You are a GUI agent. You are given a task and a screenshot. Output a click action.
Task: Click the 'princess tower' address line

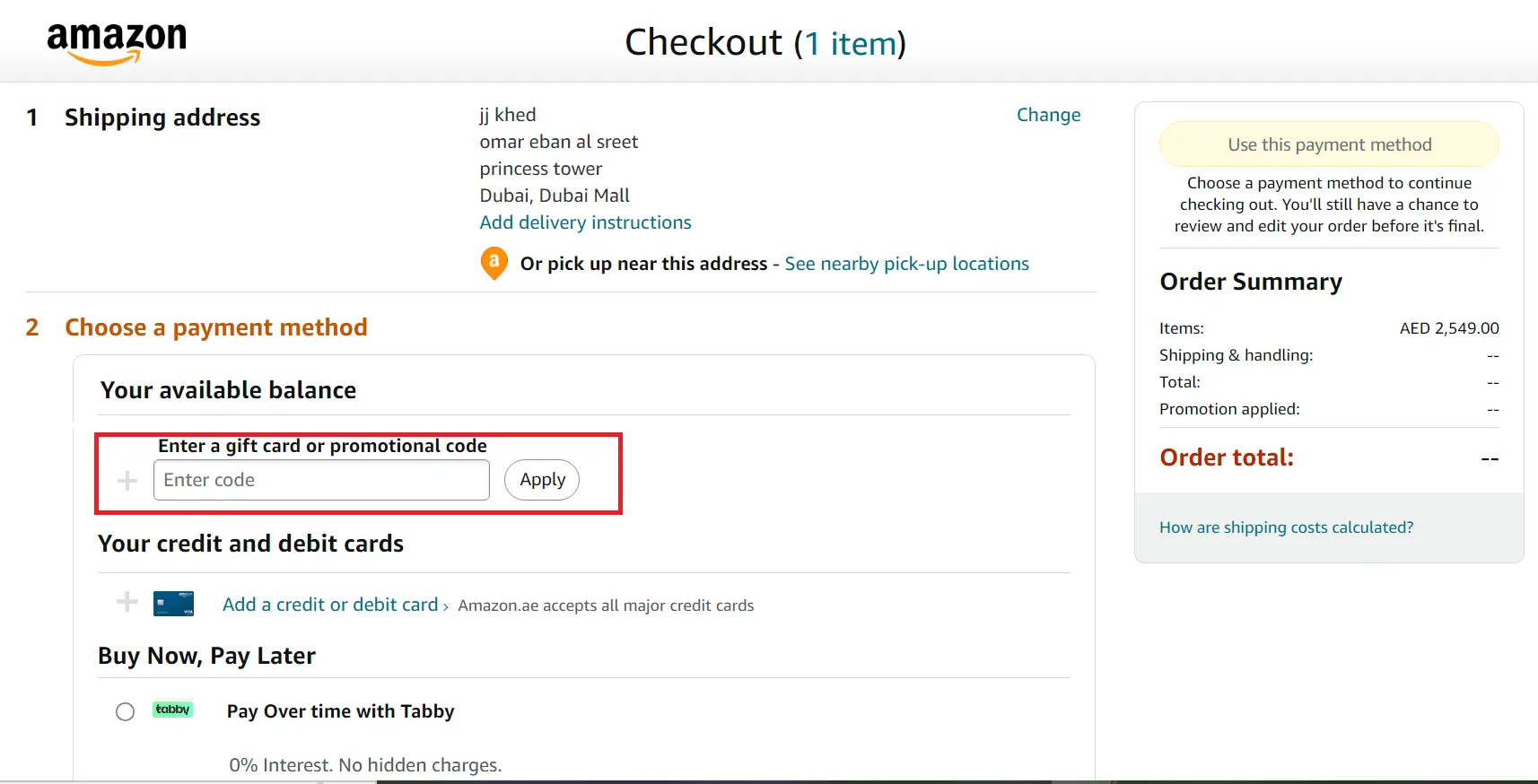click(541, 169)
